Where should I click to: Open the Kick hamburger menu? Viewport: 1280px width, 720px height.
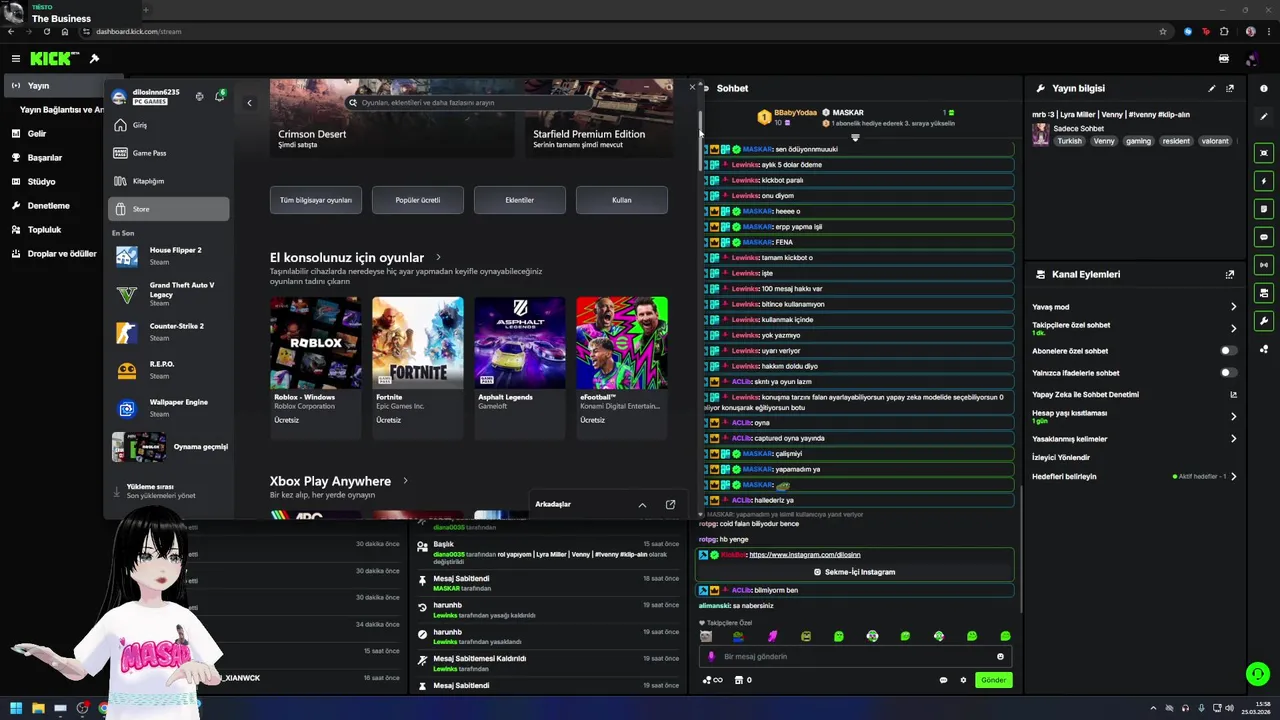click(15, 59)
